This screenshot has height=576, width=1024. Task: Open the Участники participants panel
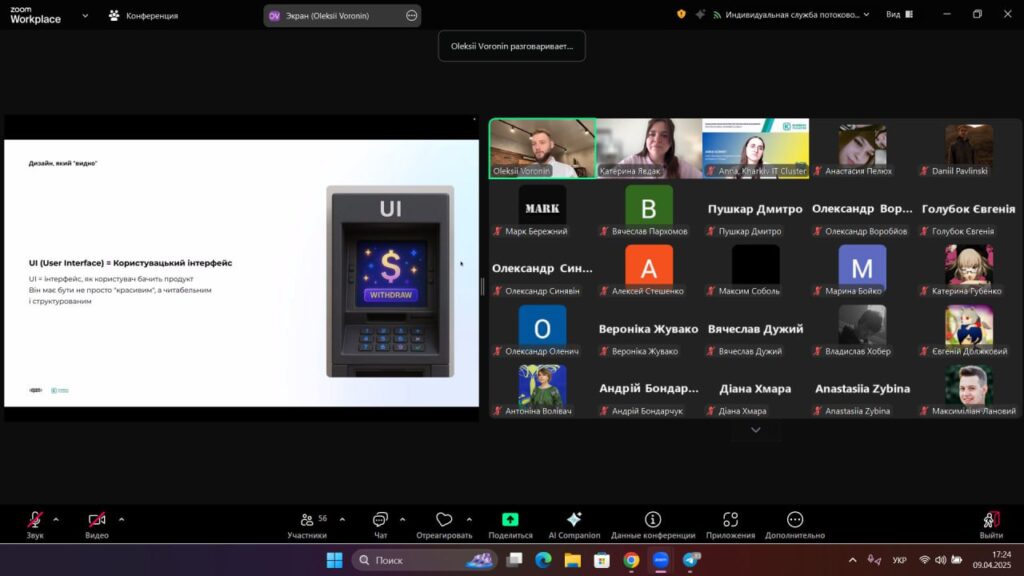[x=307, y=524]
